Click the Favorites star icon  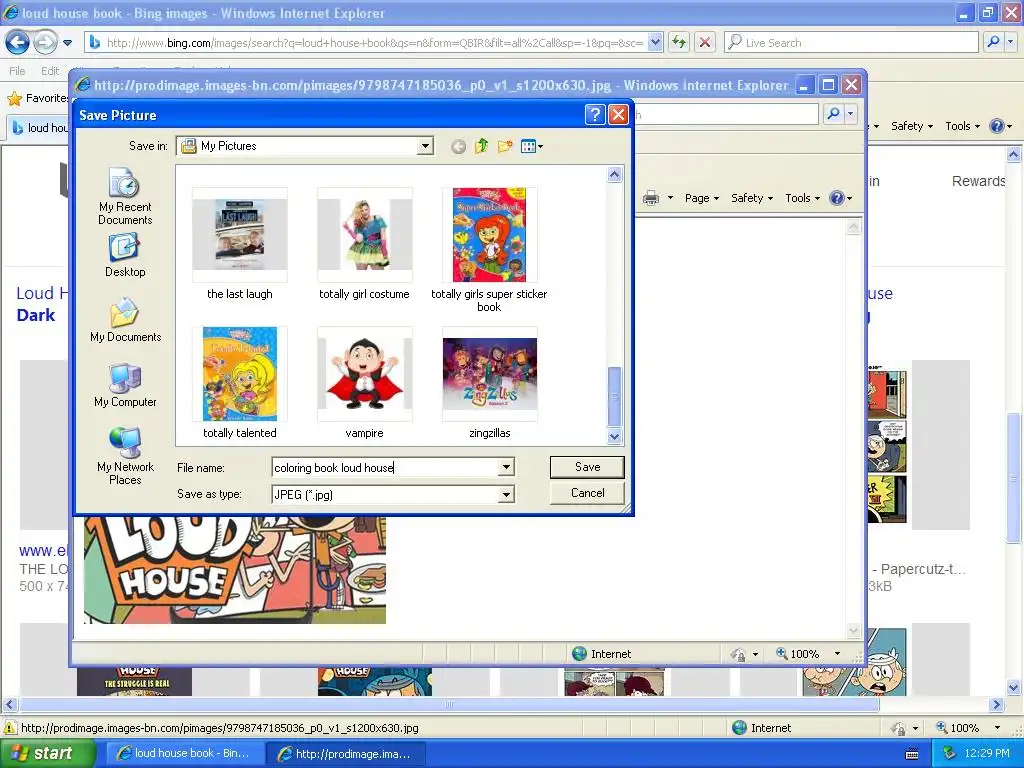pyautogui.click(x=14, y=99)
